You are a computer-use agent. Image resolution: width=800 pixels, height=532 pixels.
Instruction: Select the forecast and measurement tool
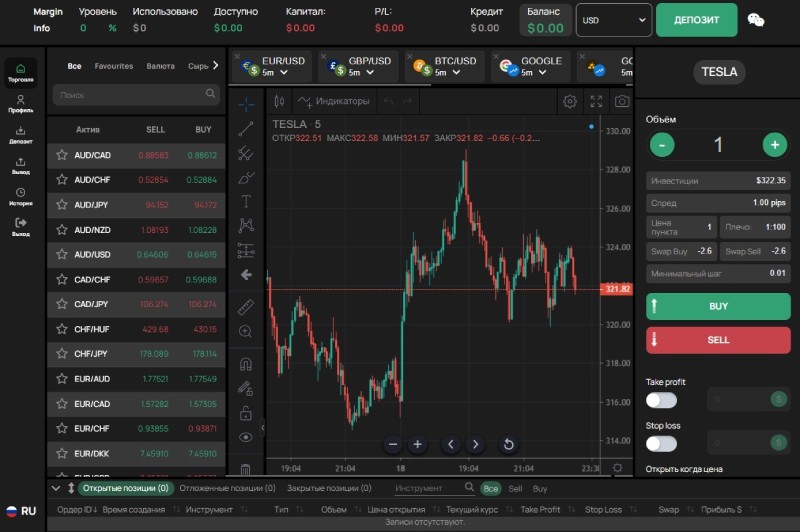[246, 250]
